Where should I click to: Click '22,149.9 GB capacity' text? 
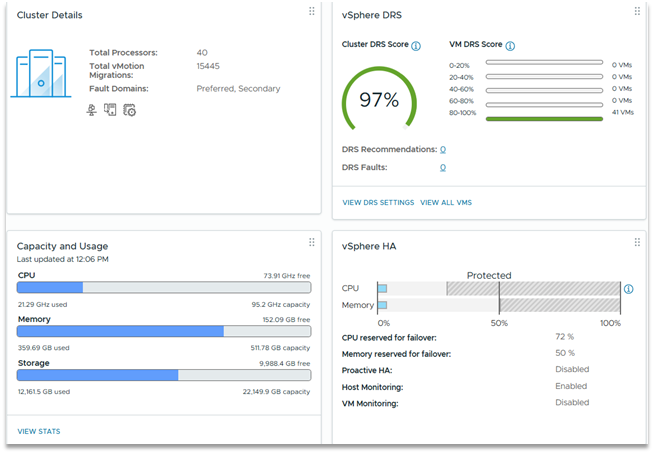click(277, 392)
